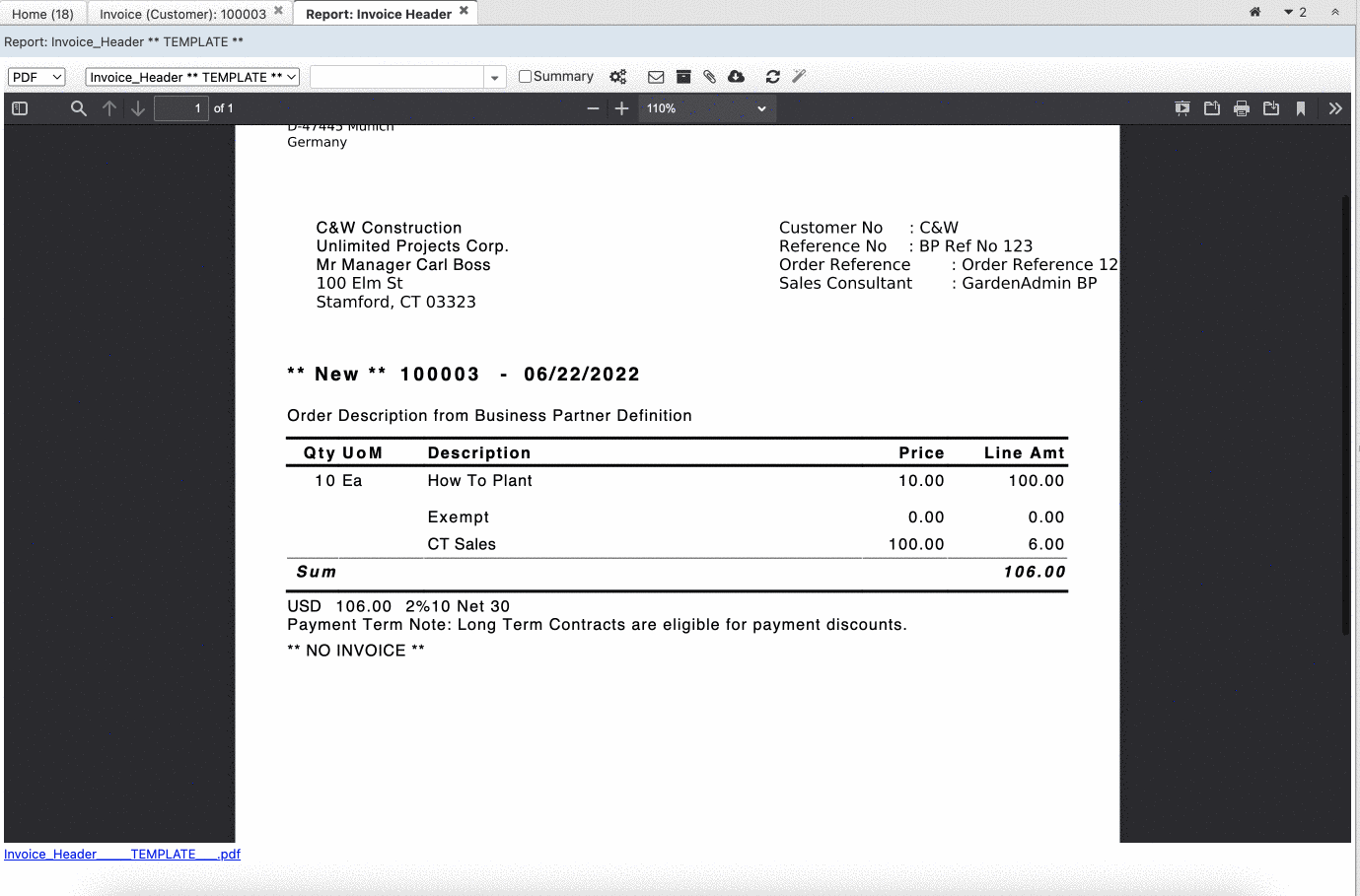Screen dimensions: 1360x896
Task: Switch to the Invoice (Customer): 100003 tab
Action: [183, 13]
